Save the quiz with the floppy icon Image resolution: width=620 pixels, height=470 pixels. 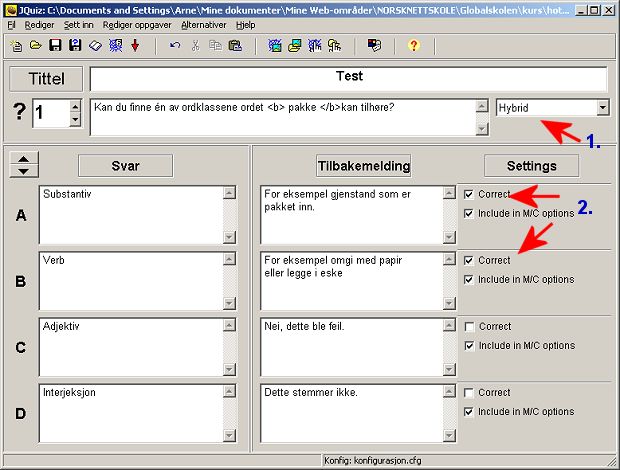tap(55, 46)
